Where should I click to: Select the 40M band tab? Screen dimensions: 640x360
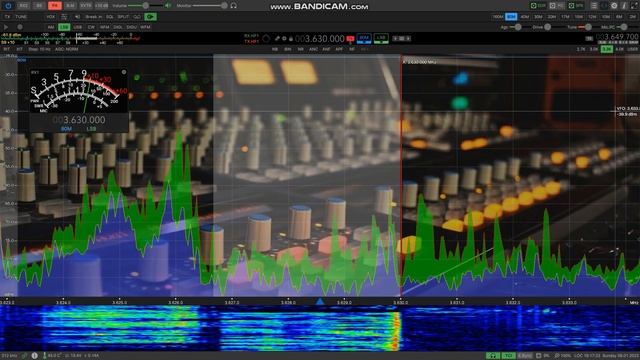tap(525, 17)
